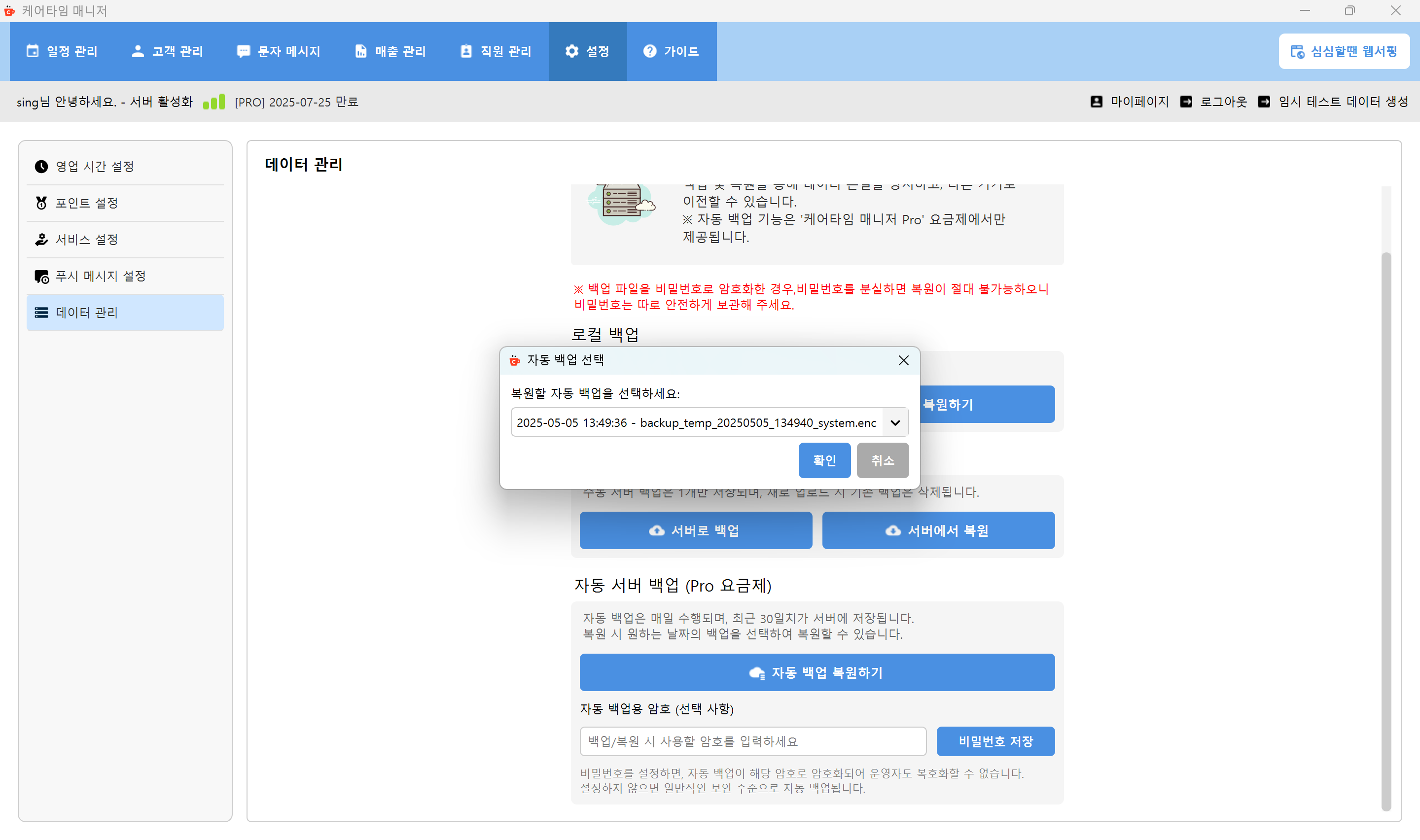Click 서버로 백업 button
Image resolution: width=1420 pixels, height=840 pixels.
tap(696, 531)
